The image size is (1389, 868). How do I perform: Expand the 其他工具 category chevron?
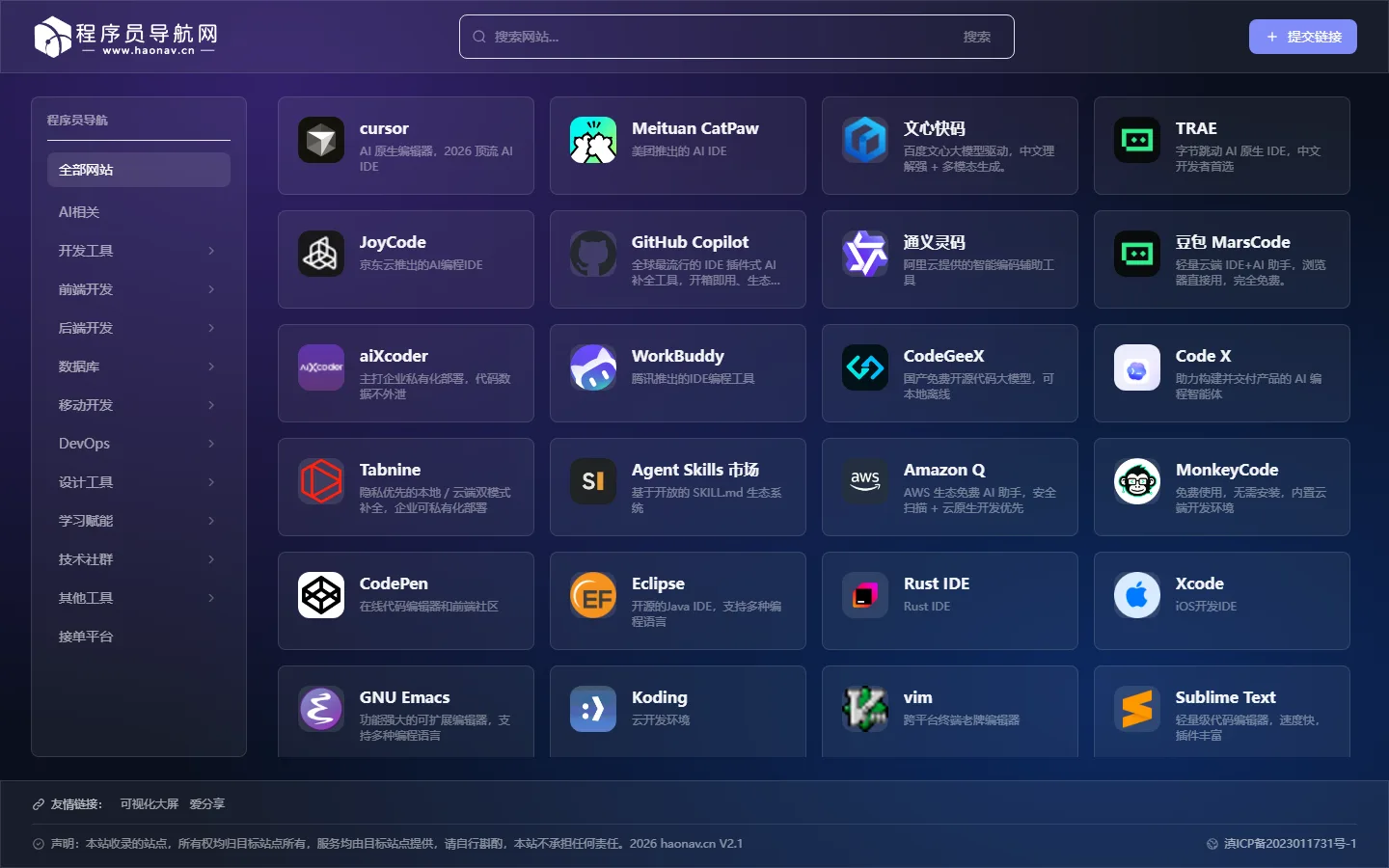[x=211, y=598]
